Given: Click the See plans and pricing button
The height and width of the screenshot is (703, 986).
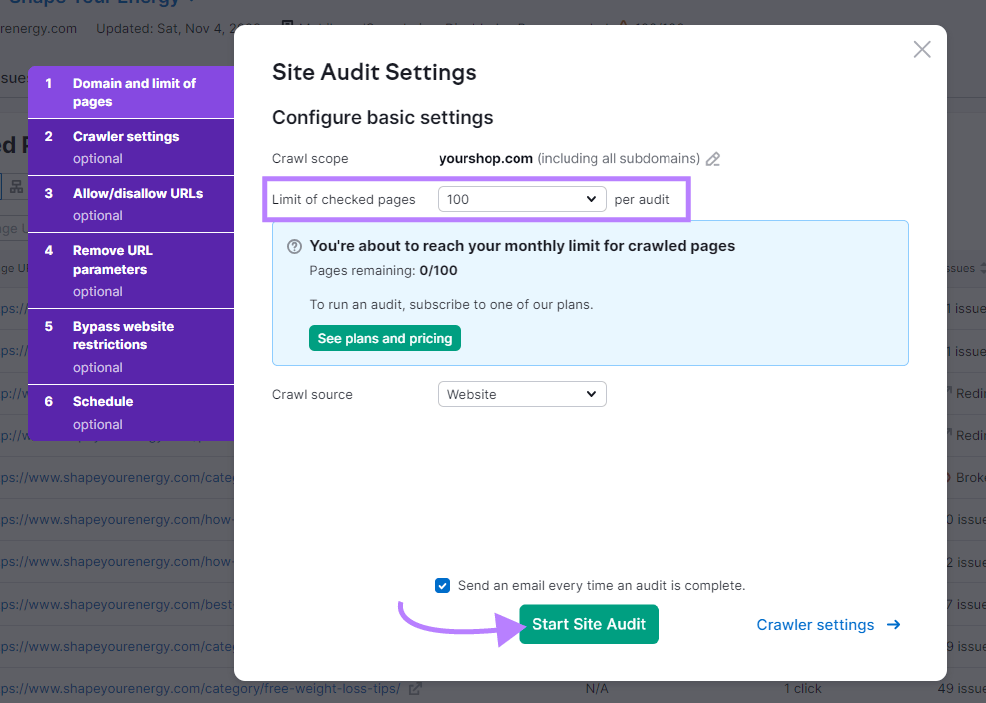Looking at the screenshot, I should pos(384,338).
